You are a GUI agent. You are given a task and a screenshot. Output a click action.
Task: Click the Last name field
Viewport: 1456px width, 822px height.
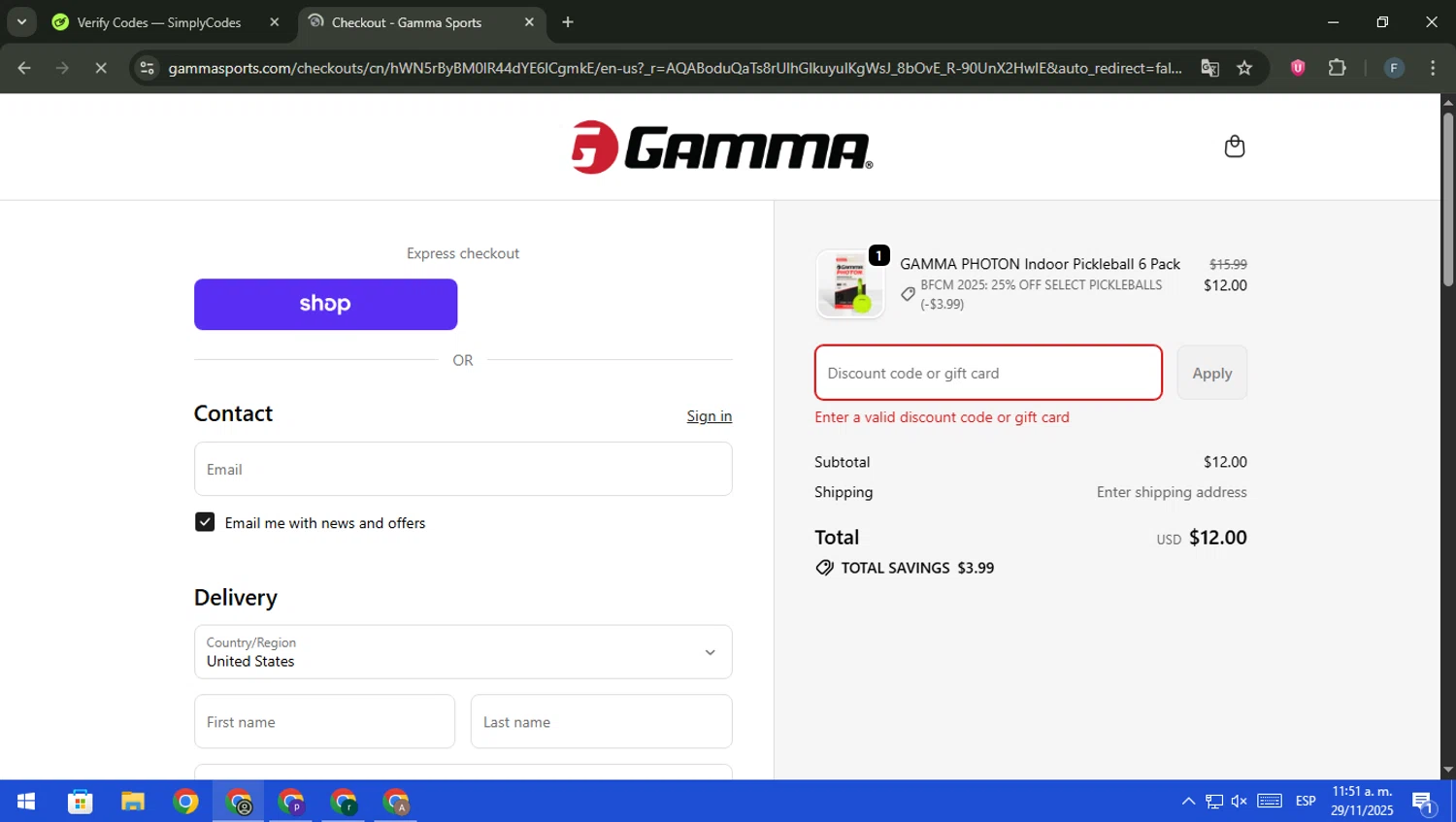coord(601,722)
